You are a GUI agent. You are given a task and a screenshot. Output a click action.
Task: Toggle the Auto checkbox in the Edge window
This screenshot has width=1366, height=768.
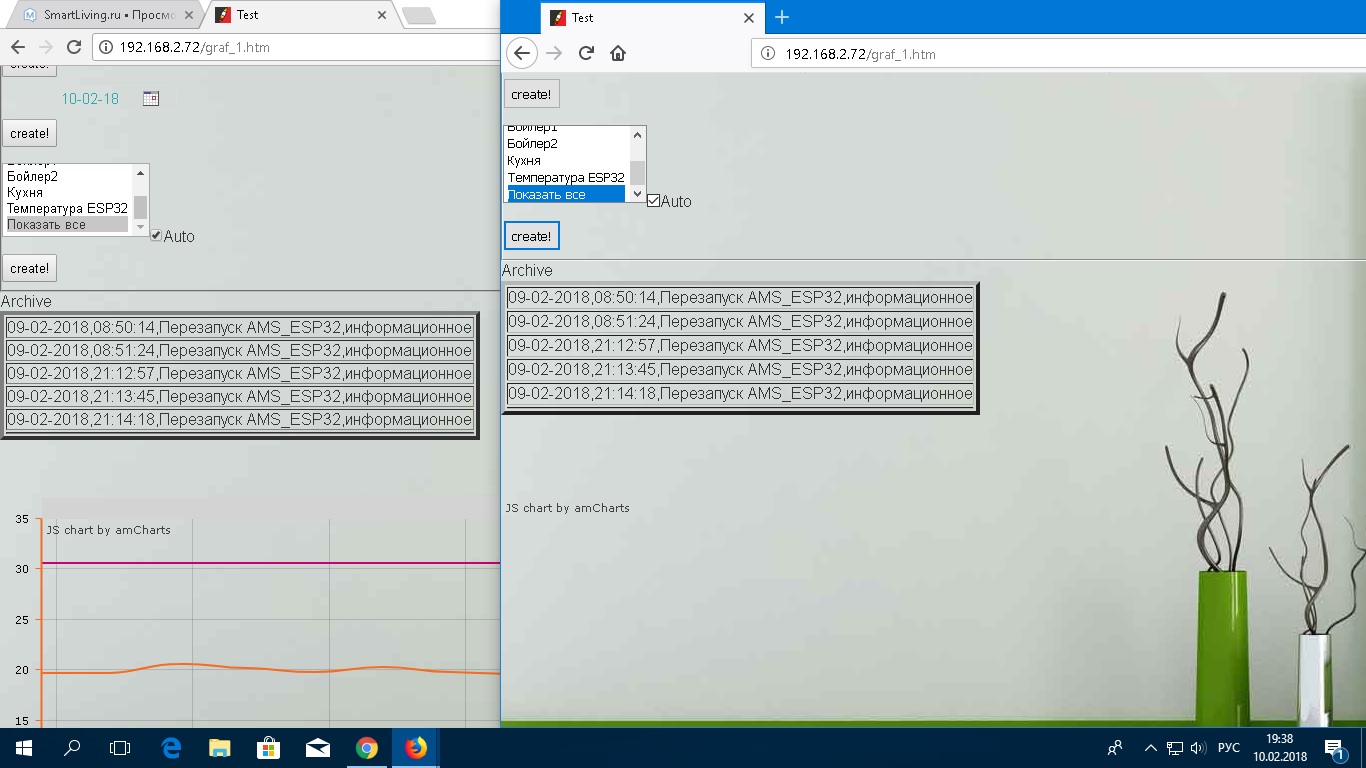[654, 201]
